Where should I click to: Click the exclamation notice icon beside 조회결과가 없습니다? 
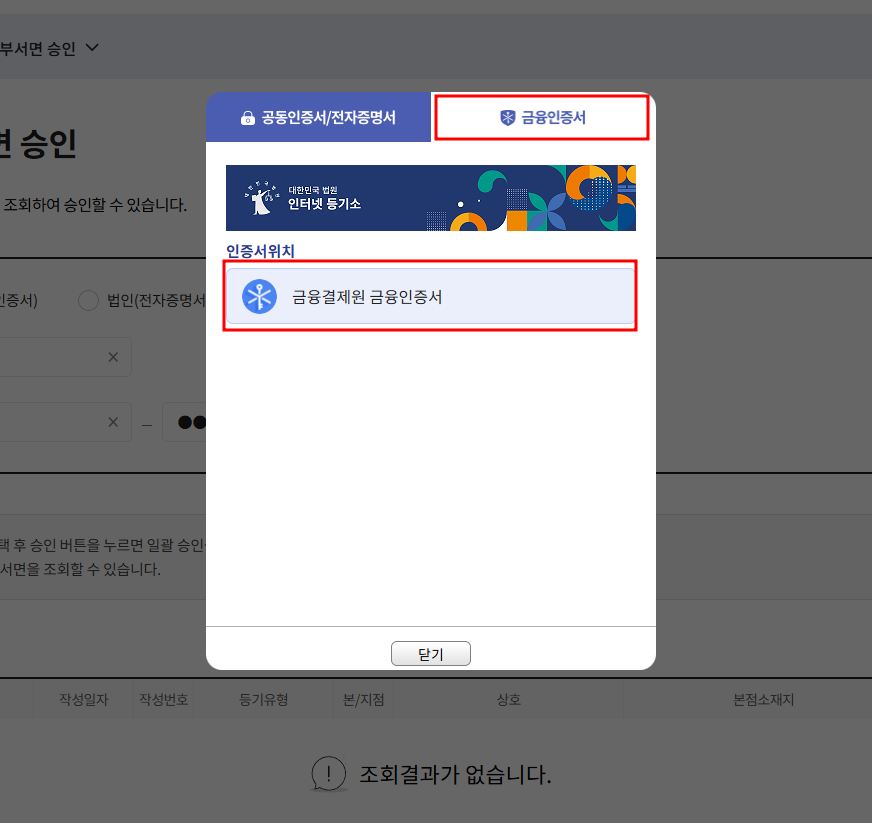coord(329,774)
